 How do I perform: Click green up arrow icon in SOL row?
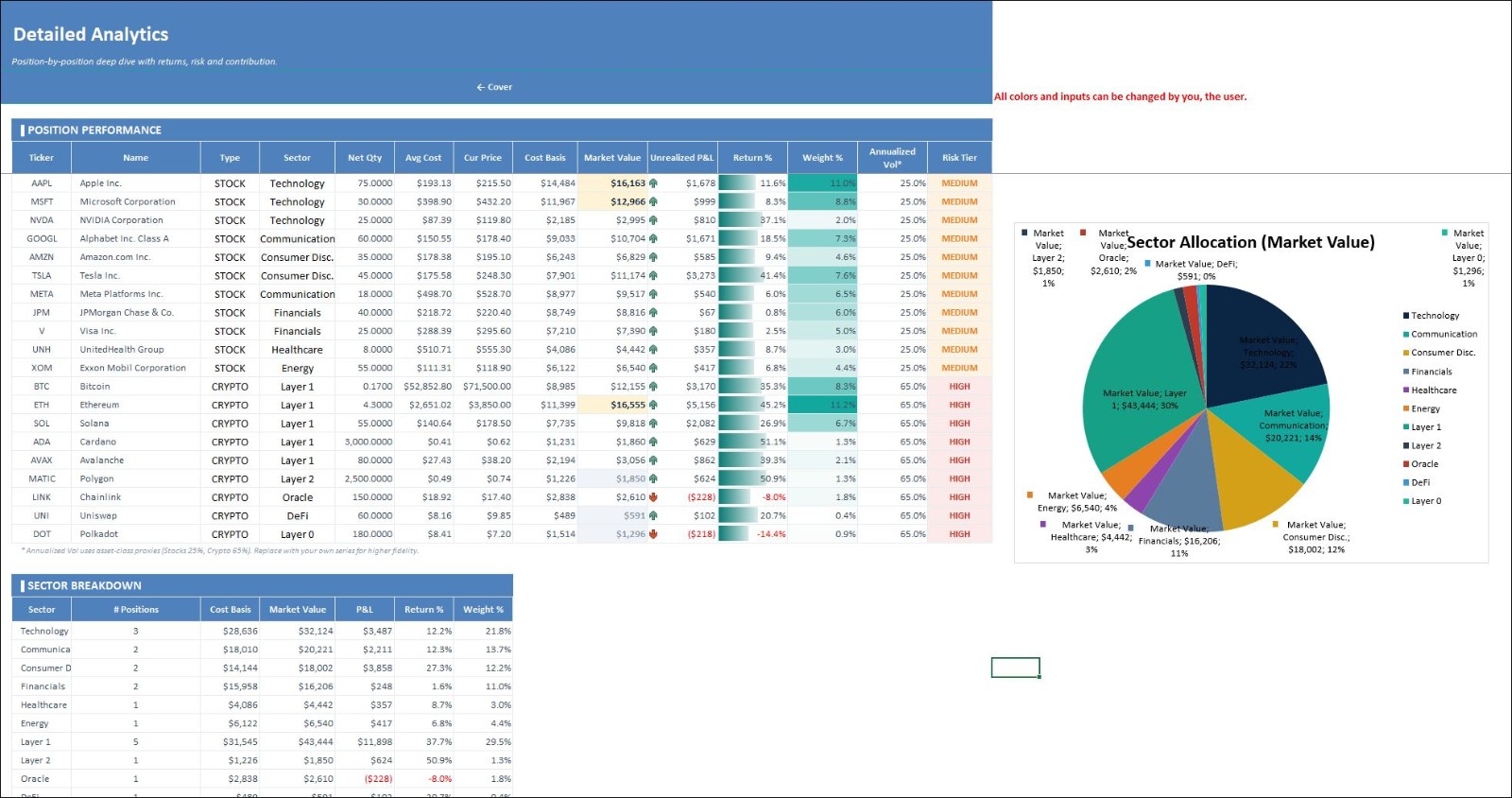(x=653, y=423)
